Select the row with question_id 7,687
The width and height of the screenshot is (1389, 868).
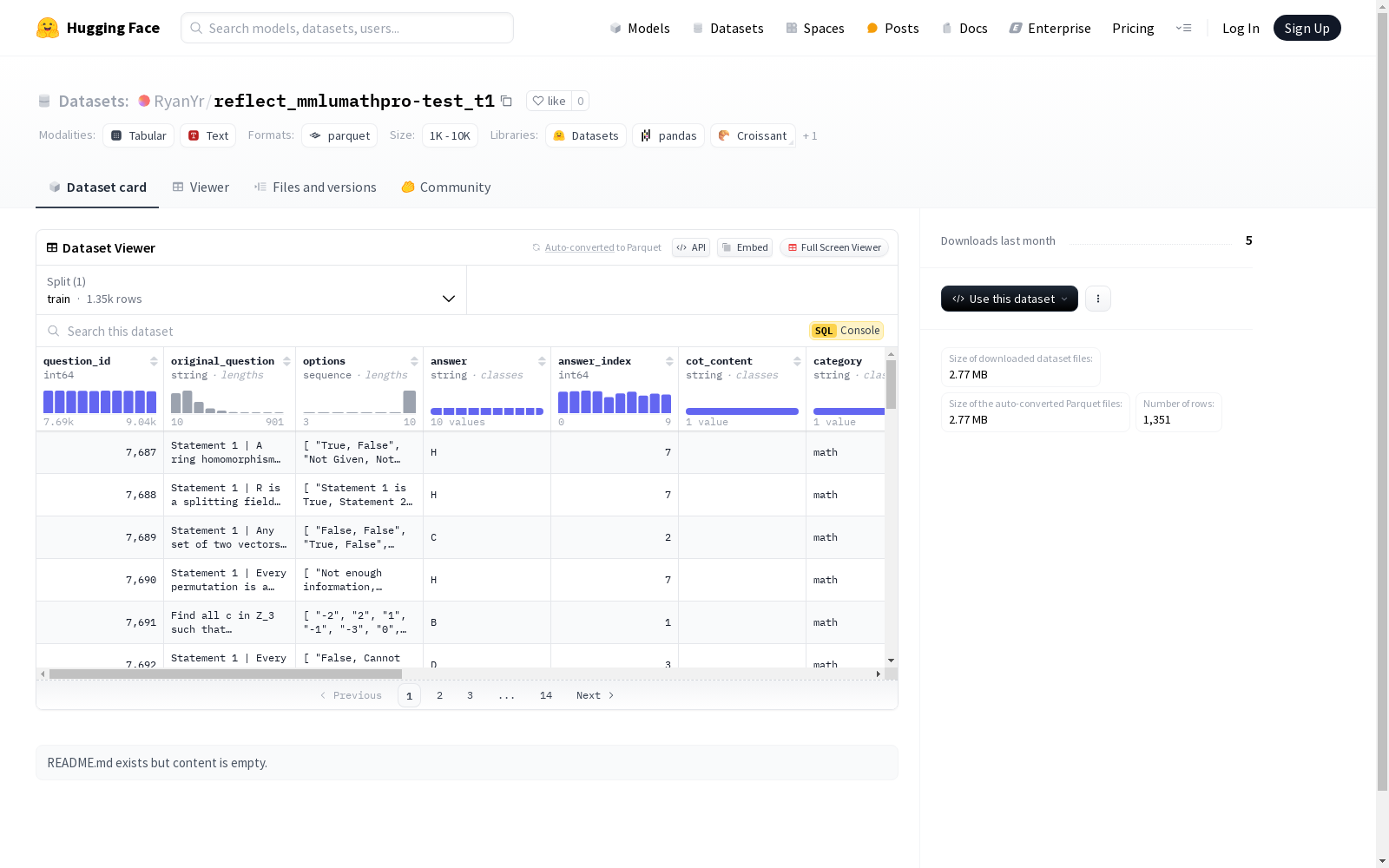pyautogui.click(x=460, y=452)
